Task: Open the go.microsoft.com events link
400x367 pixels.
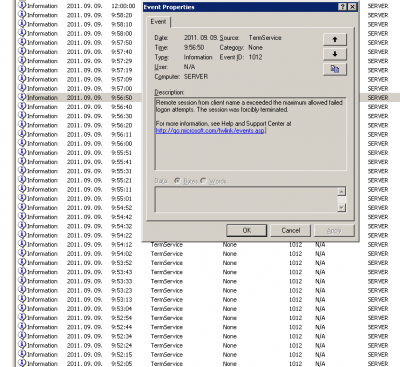Action: click(210, 131)
